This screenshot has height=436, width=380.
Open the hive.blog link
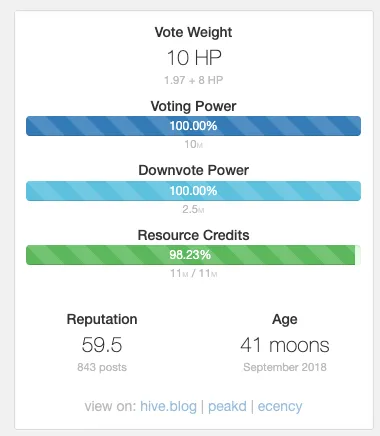168,406
